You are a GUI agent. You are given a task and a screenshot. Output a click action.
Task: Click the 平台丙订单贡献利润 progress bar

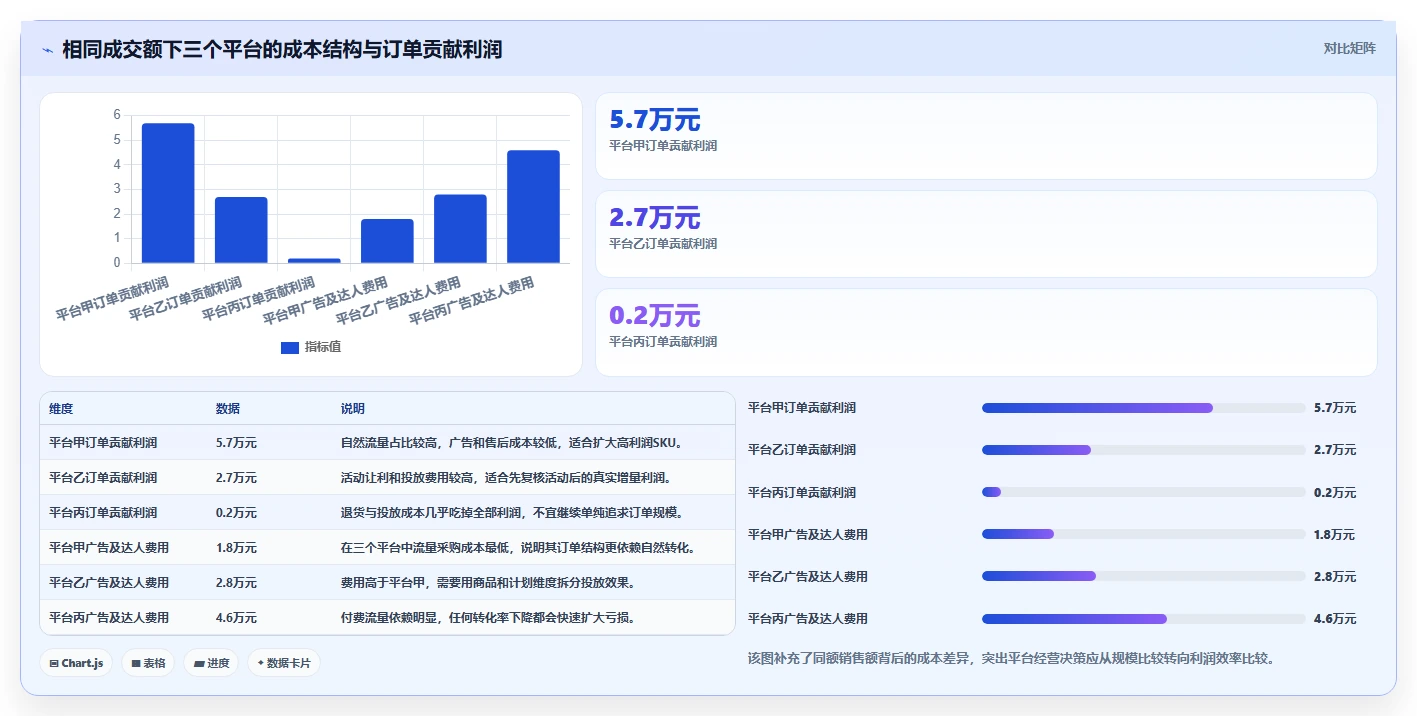click(1144, 492)
